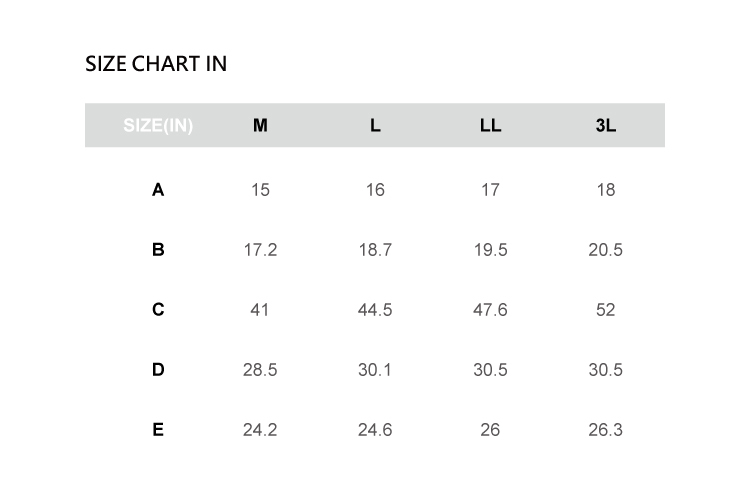Select the M column header
The height and width of the screenshot is (500, 750).
(x=260, y=126)
